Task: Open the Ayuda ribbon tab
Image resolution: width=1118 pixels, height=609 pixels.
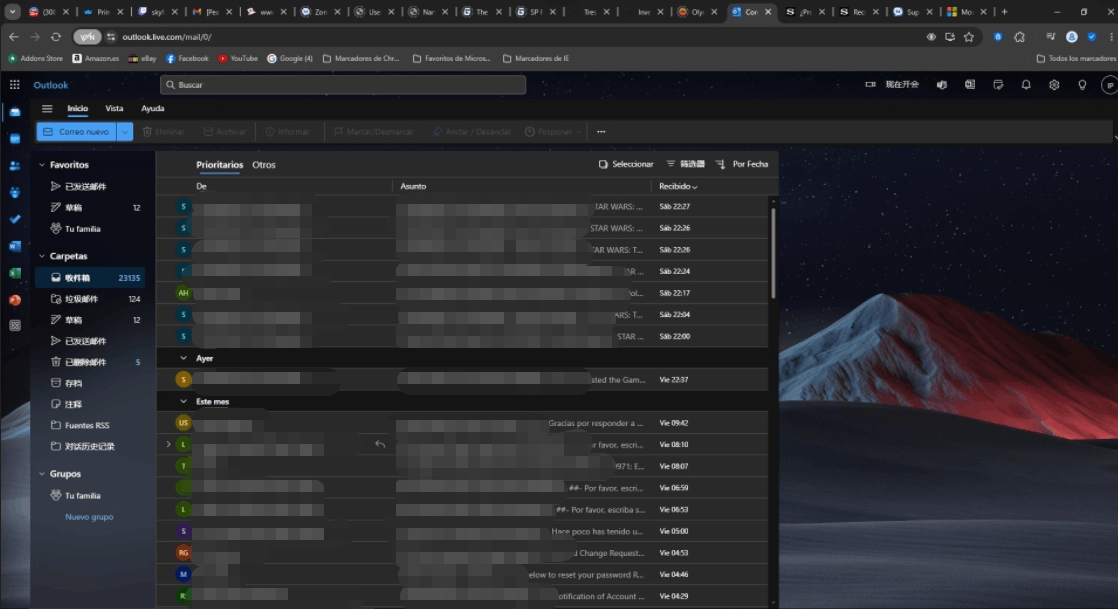Action: [153, 108]
